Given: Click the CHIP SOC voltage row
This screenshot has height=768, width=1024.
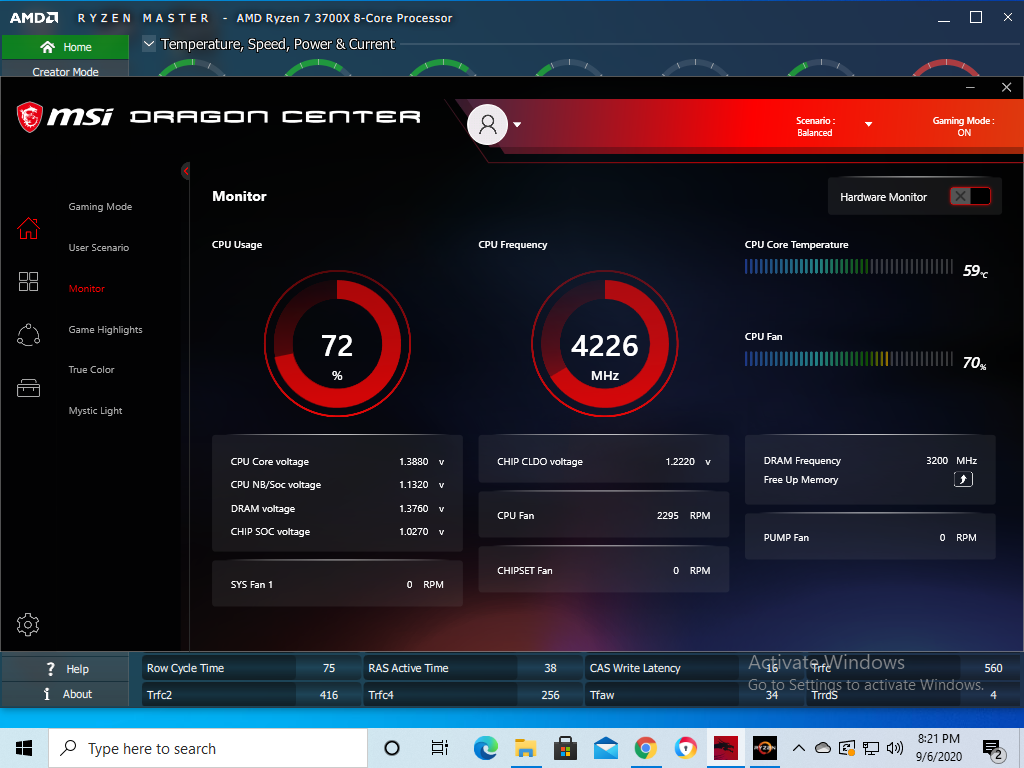Looking at the screenshot, I should coord(337,532).
